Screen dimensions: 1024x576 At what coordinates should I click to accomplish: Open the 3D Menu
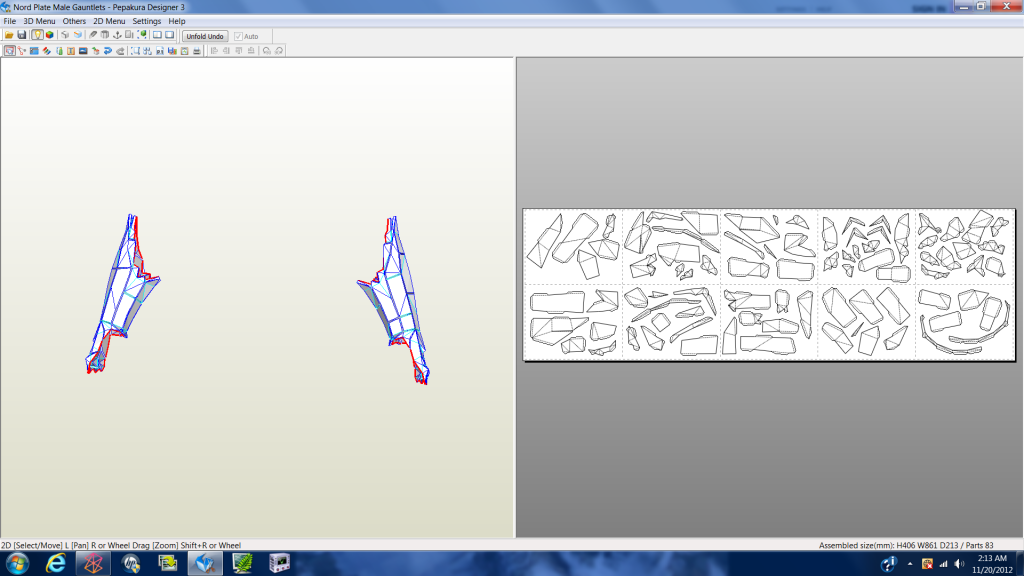point(39,21)
